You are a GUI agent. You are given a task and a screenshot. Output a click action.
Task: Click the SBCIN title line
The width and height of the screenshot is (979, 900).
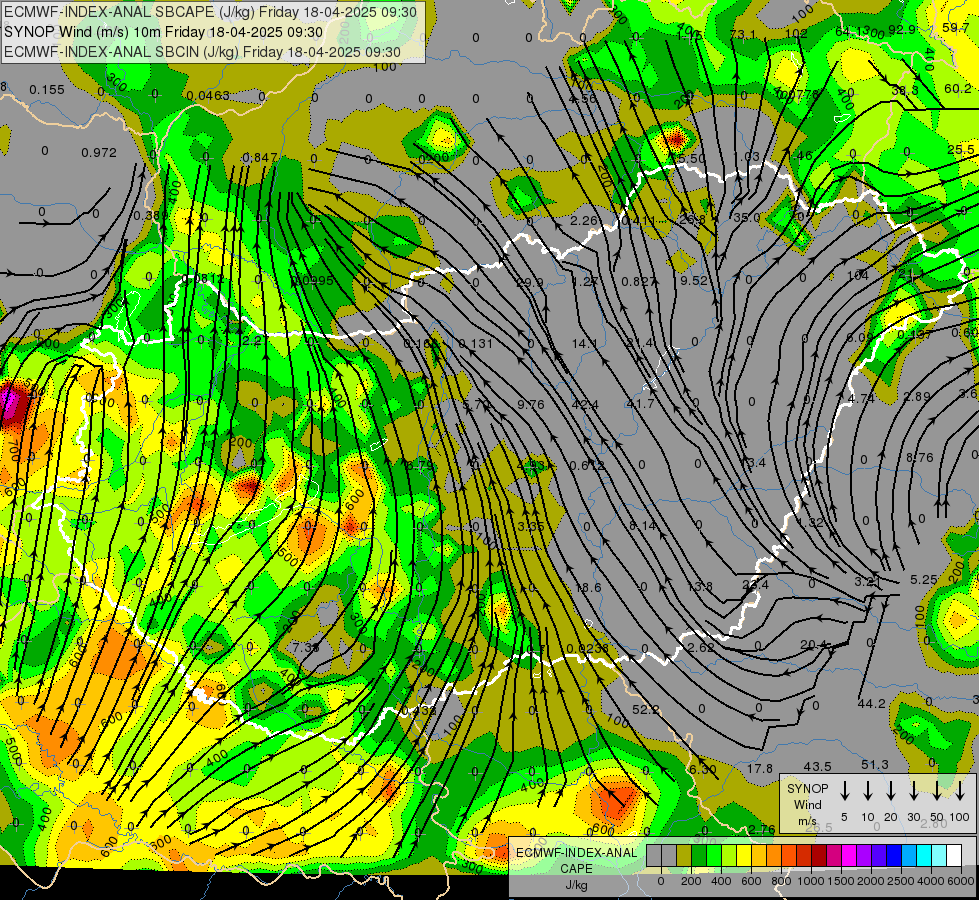[202, 52]
